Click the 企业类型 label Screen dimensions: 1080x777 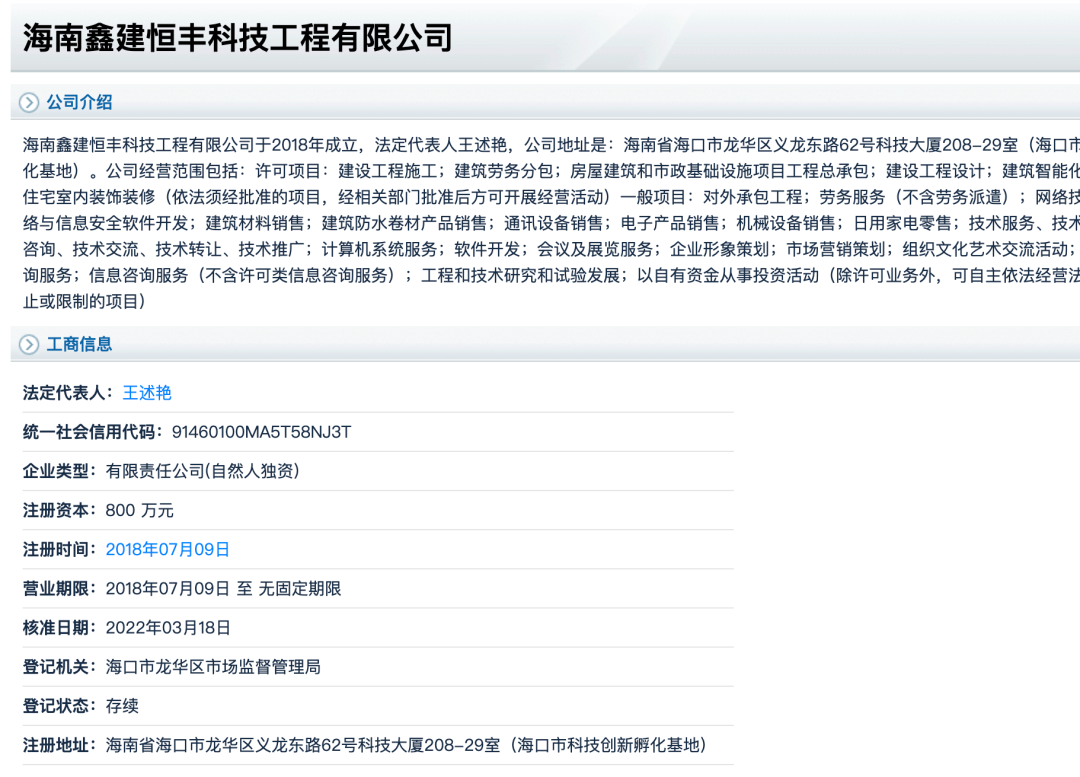pos(59,471)
